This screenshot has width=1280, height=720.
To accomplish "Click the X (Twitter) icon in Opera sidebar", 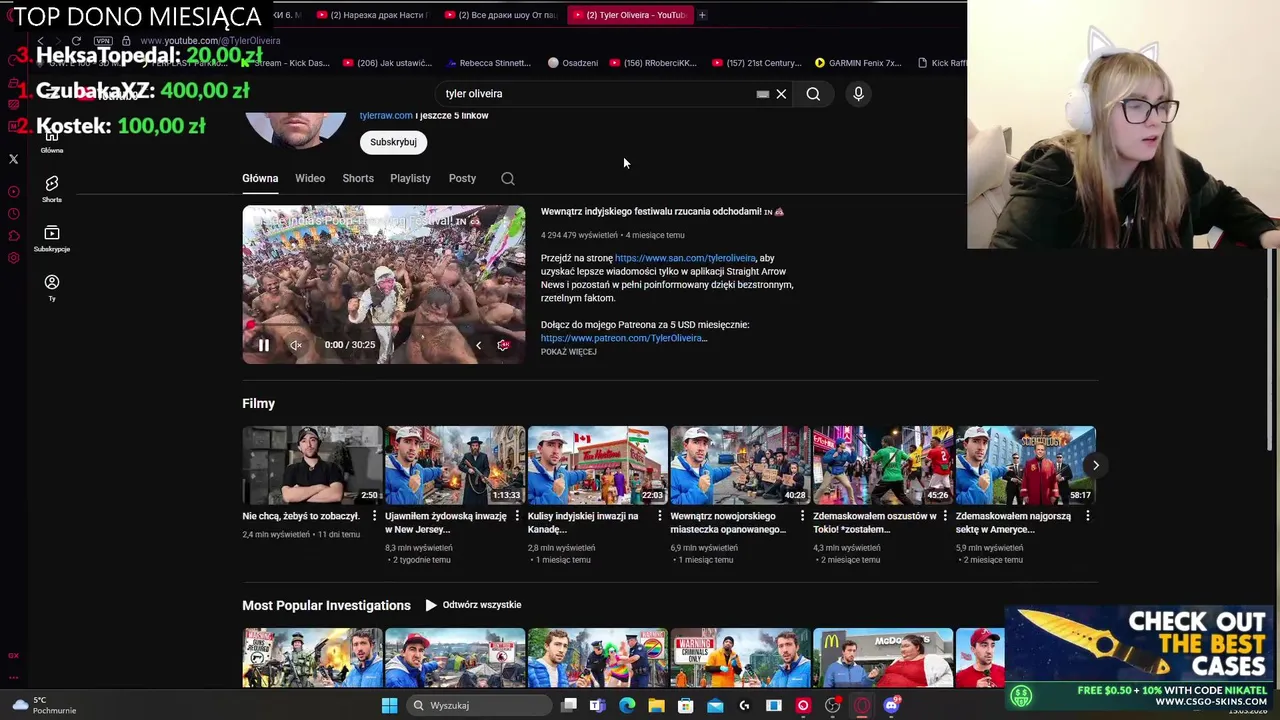I will click(x=14, y=159).
